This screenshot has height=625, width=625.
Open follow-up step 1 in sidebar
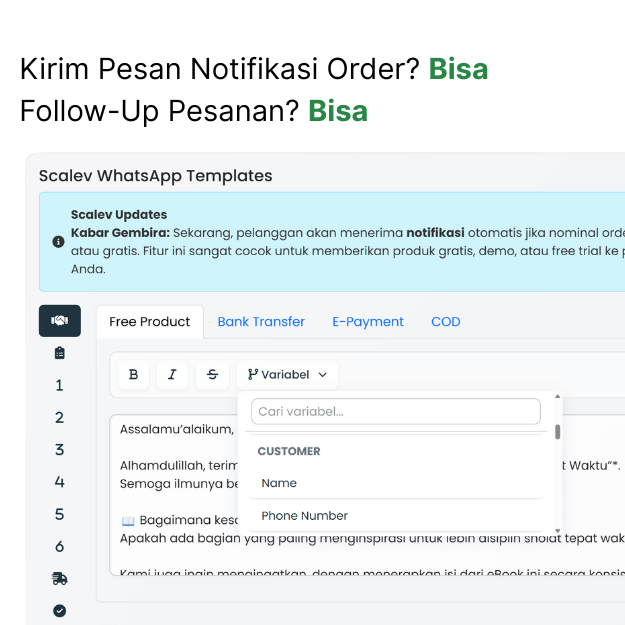click(59, 385)
